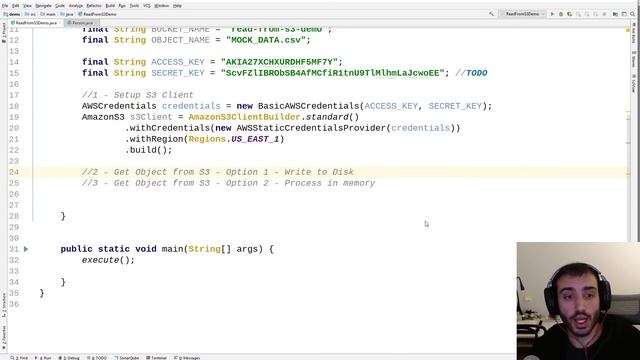640x360 pixels.
Task: Run with coverage icon in toolbar
Action: pyautogui.click(x=569, y=14)
